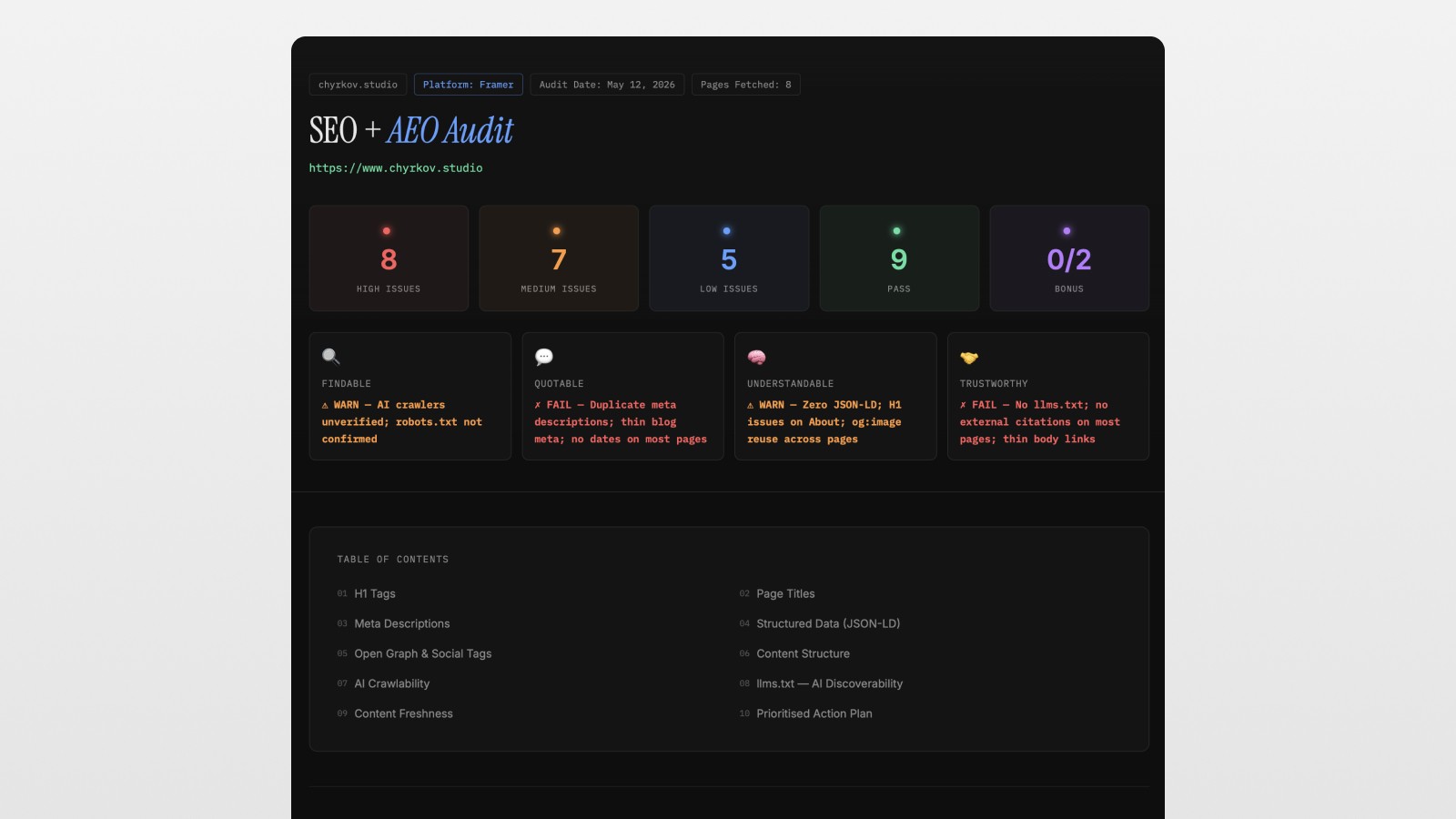Viewport: 1456px width, 819px height.
Task: Click the blue dot on Low Issues card
Action: tap(726, 231)
